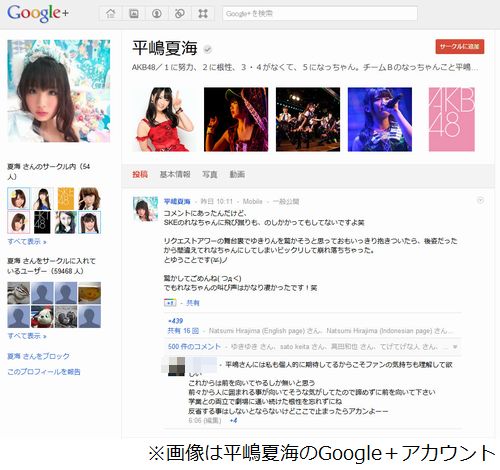Viewport: 500px width, 470px height.
Task: Open the cat photo follower avatar
Action: click(x=19, y=293)
